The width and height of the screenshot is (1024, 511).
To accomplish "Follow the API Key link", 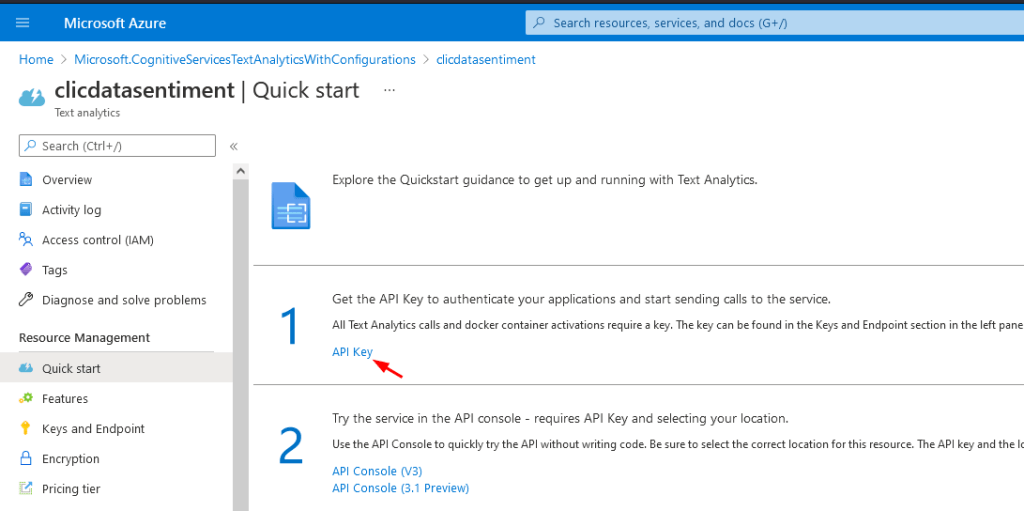I will point(352,352).
